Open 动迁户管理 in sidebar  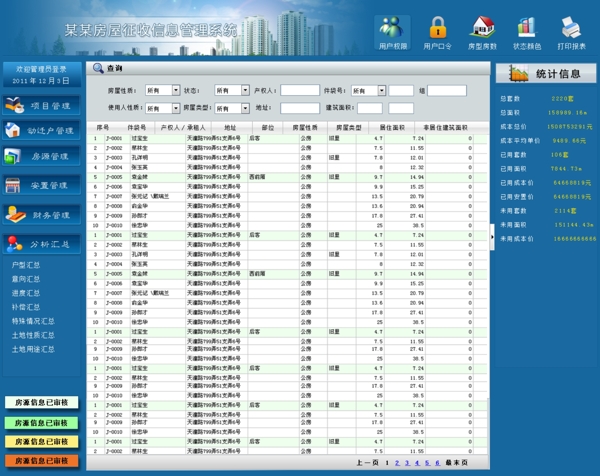coord(41,130)
